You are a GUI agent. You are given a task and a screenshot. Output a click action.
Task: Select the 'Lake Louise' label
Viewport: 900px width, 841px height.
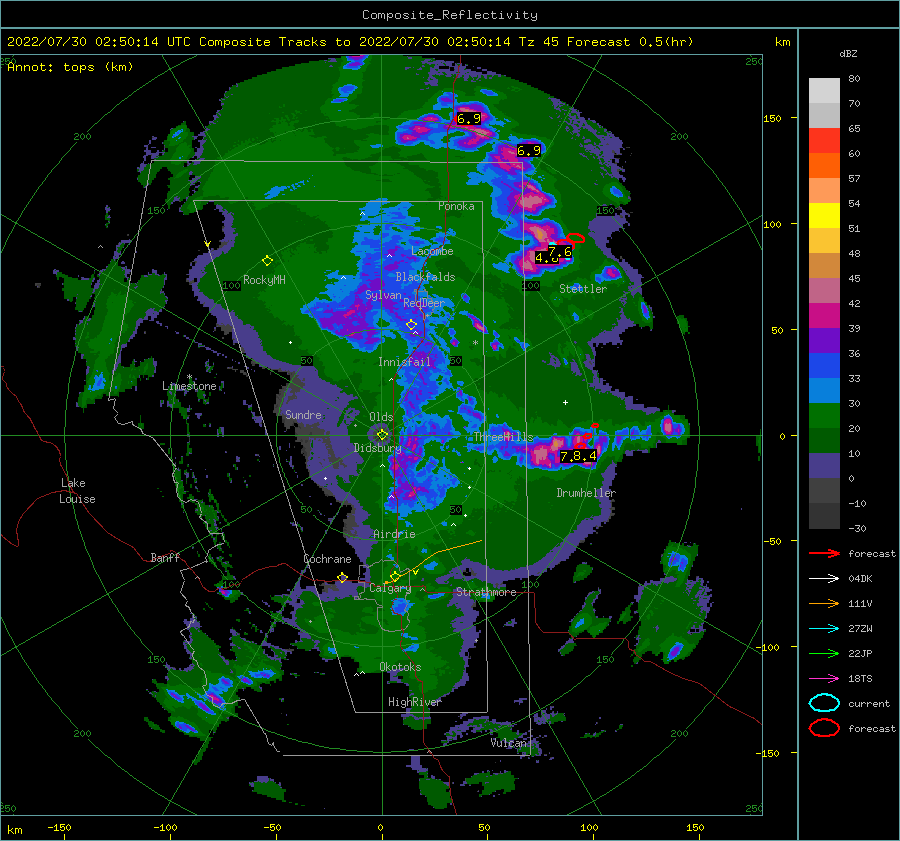77,491
